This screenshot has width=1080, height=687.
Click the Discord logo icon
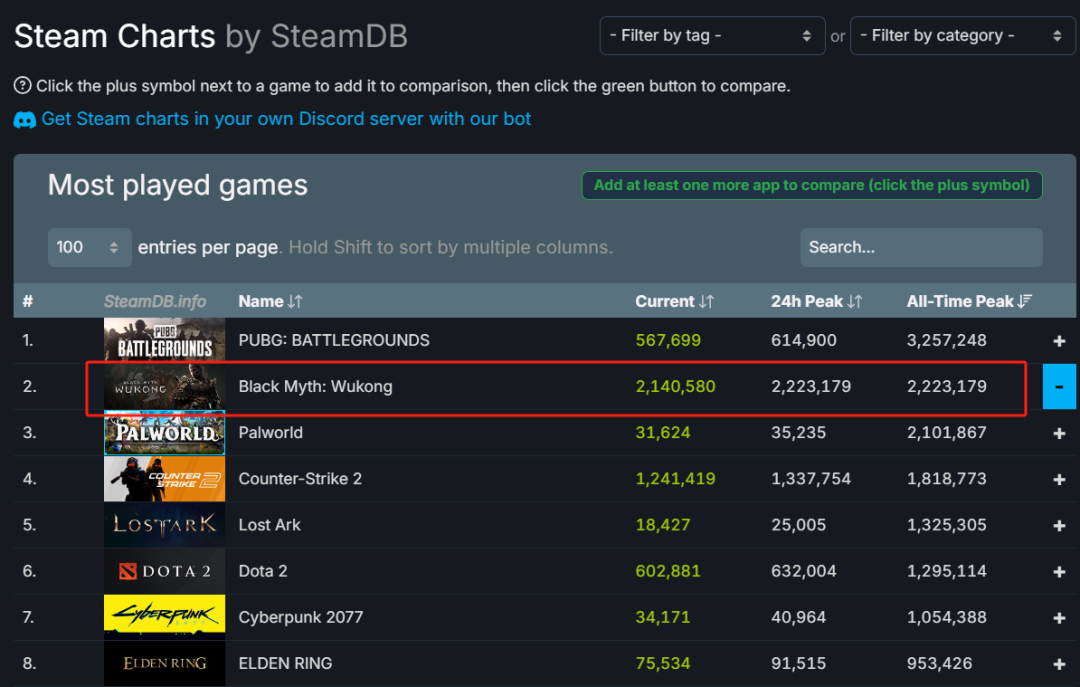pos(25,120)
